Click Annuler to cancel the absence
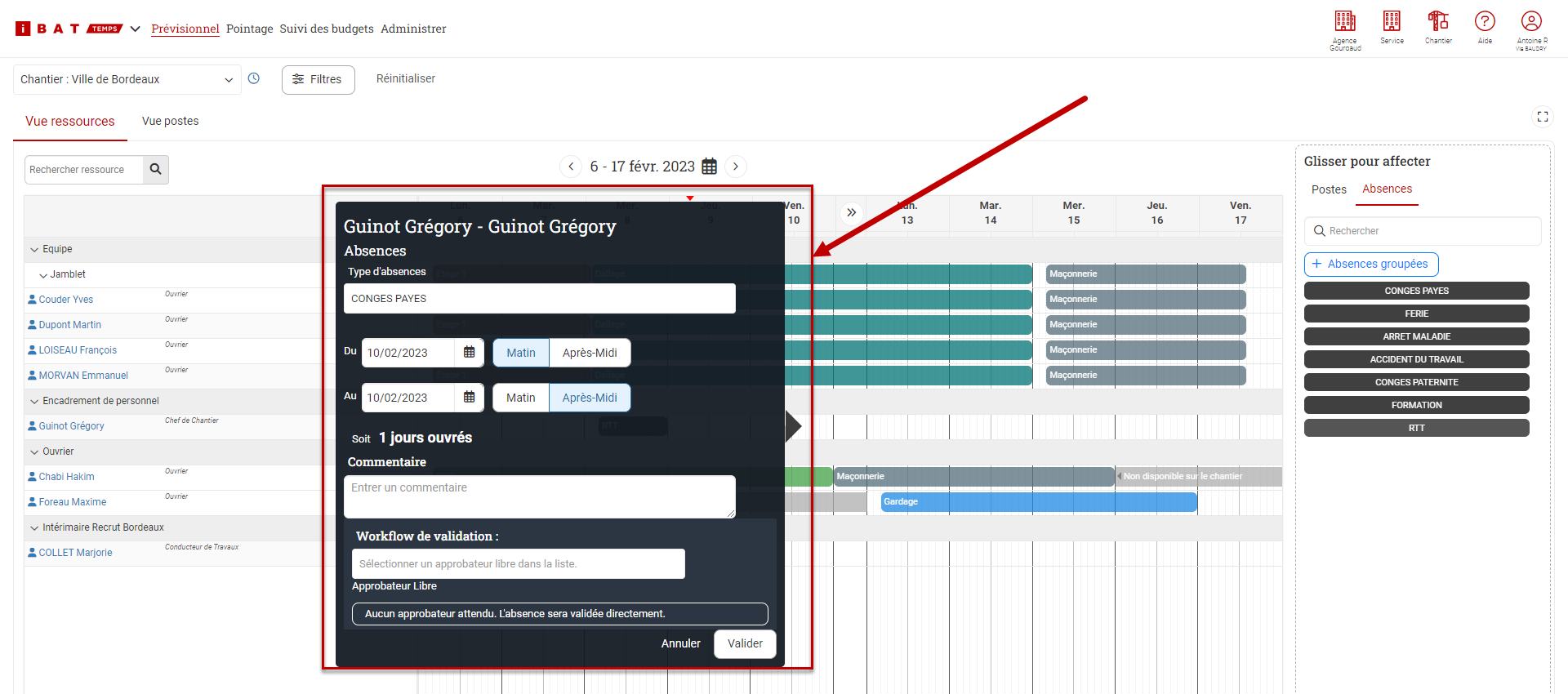Viewport: 1568px width, 694px height. (680, 643)
